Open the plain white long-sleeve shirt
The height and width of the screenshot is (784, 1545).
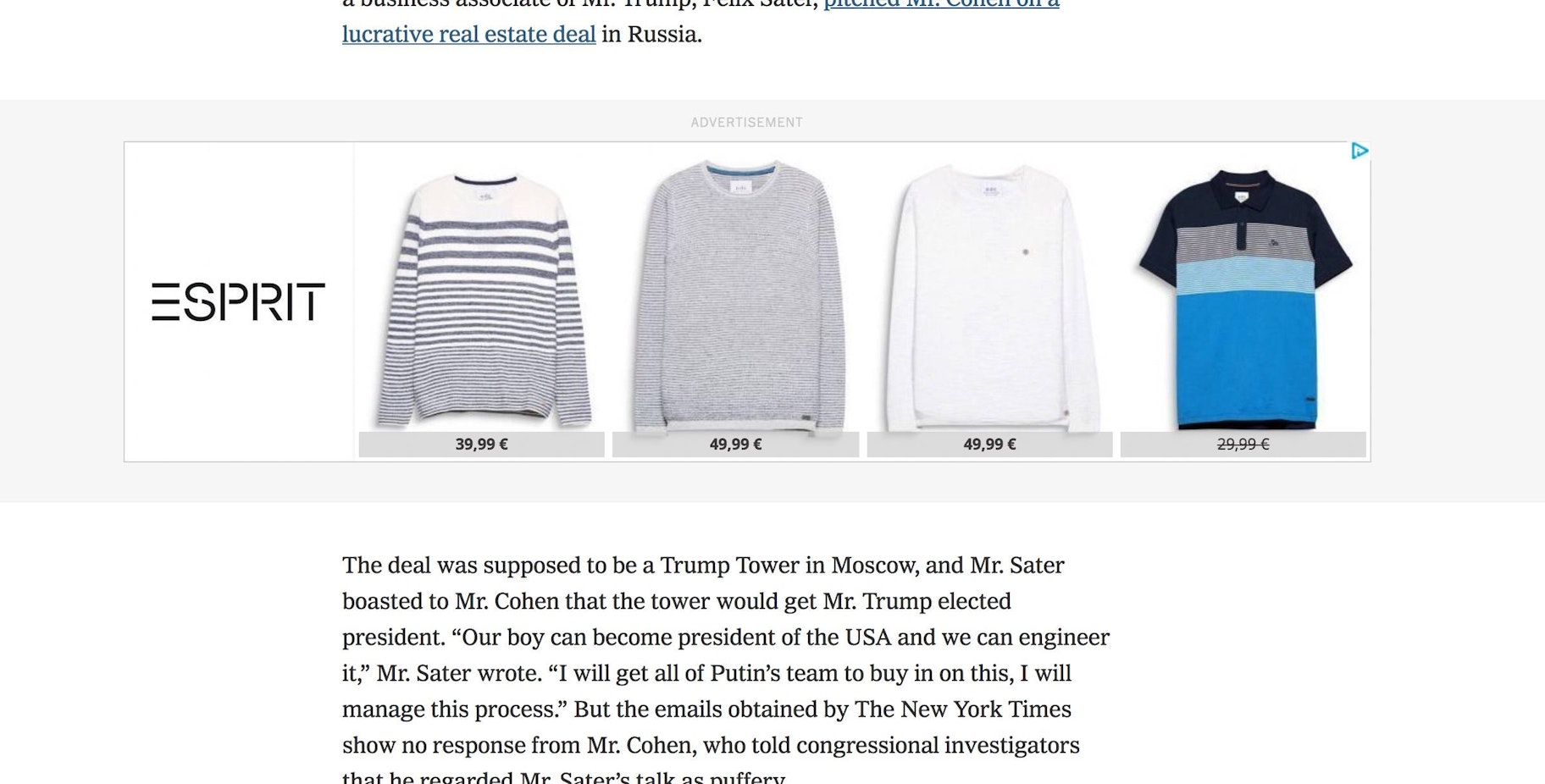coord(989,297)
